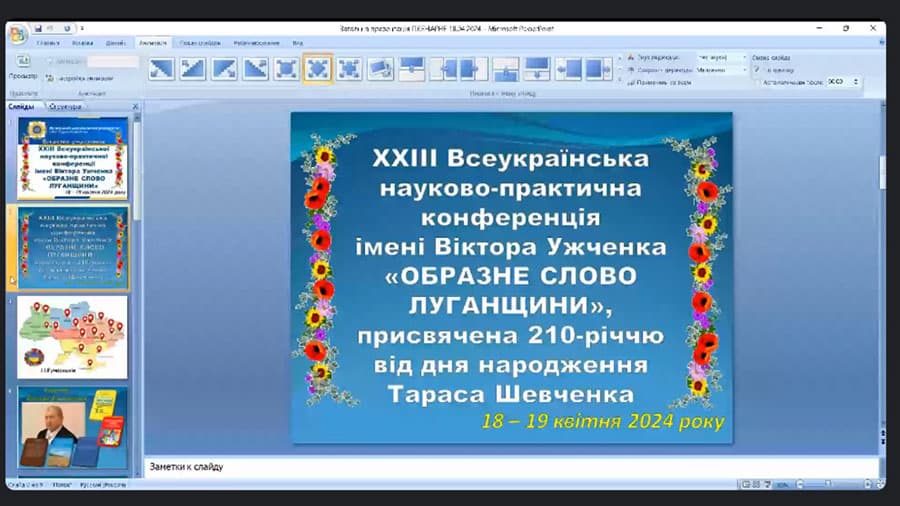The height and width of the screenshot is (506, 900).
Task: Expand the full transition gallery list
Action: (x=619, y=82)
